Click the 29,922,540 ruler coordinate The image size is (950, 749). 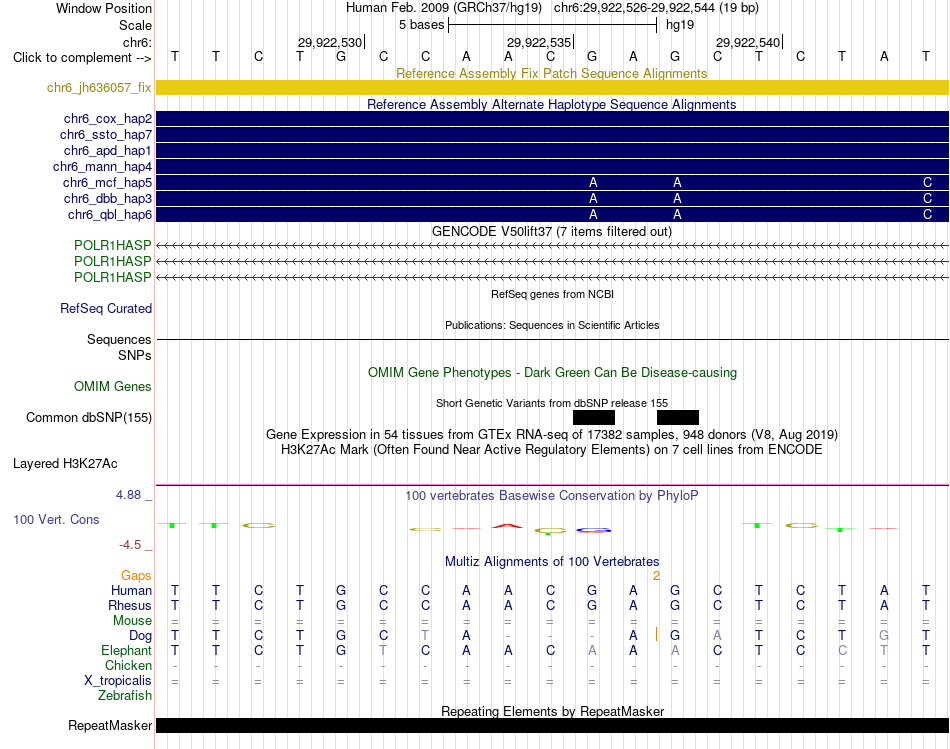pyautogui.click(x=748, y=42)
